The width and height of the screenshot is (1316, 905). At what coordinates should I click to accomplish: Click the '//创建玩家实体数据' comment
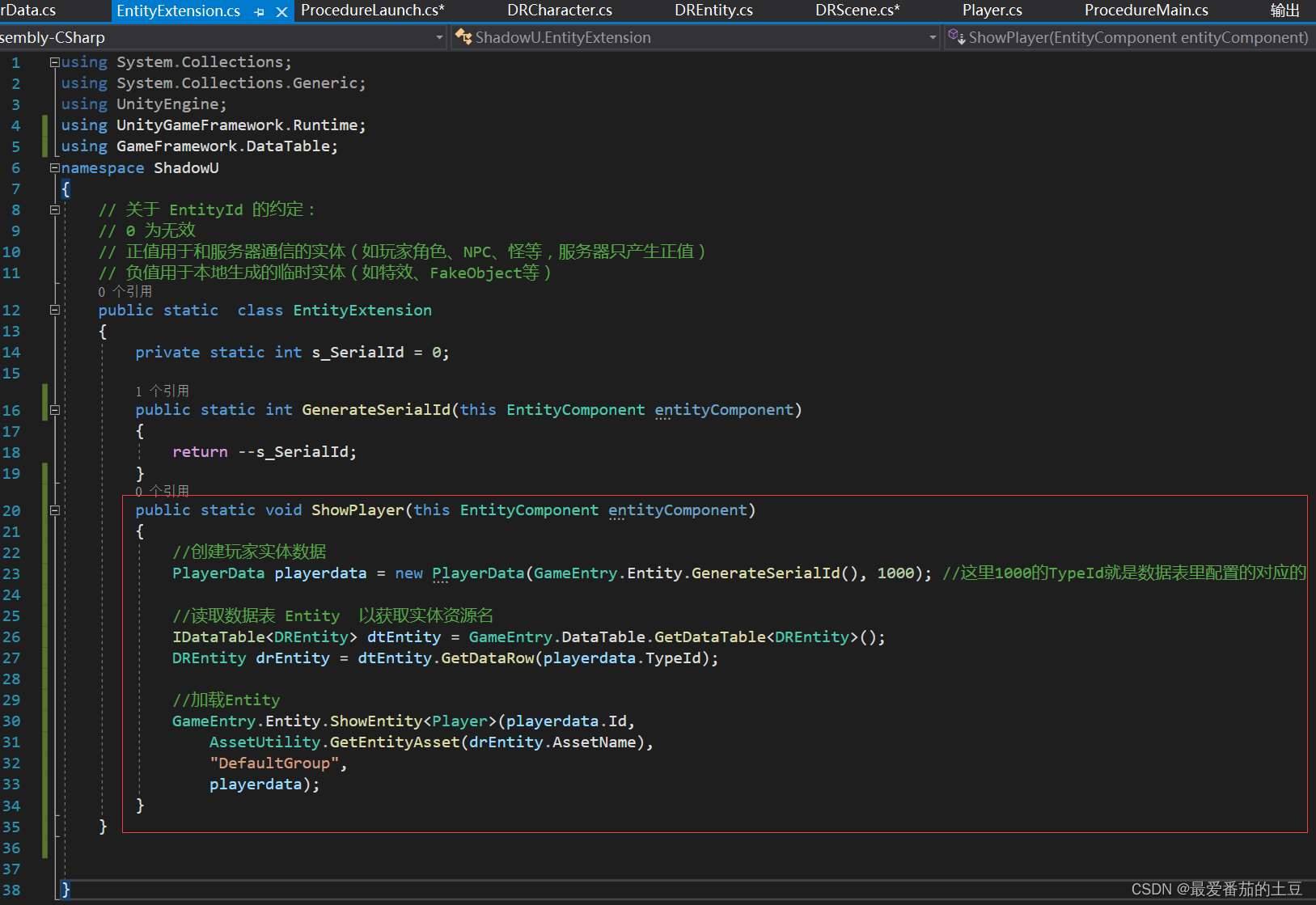(x=250, y=552)
